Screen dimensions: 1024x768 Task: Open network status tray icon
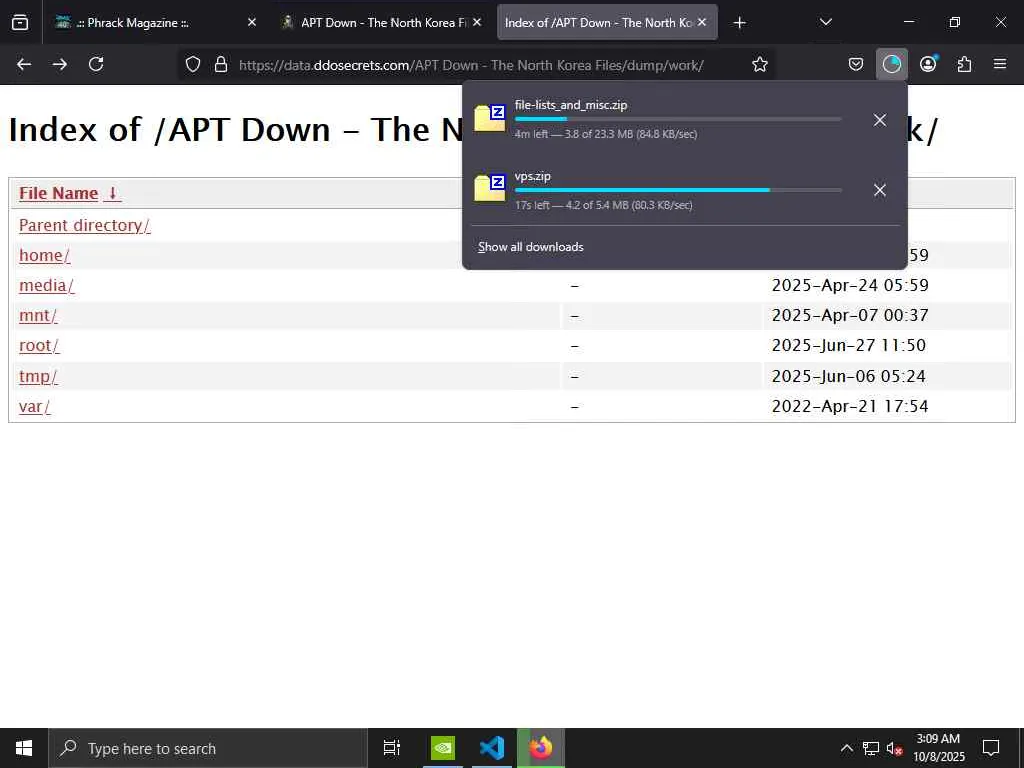point(871,748)
